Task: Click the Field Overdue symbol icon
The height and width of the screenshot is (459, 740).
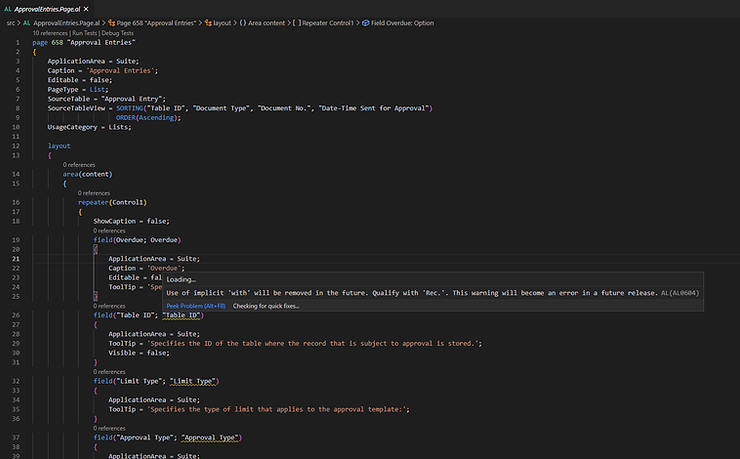Action: point(364,21)
